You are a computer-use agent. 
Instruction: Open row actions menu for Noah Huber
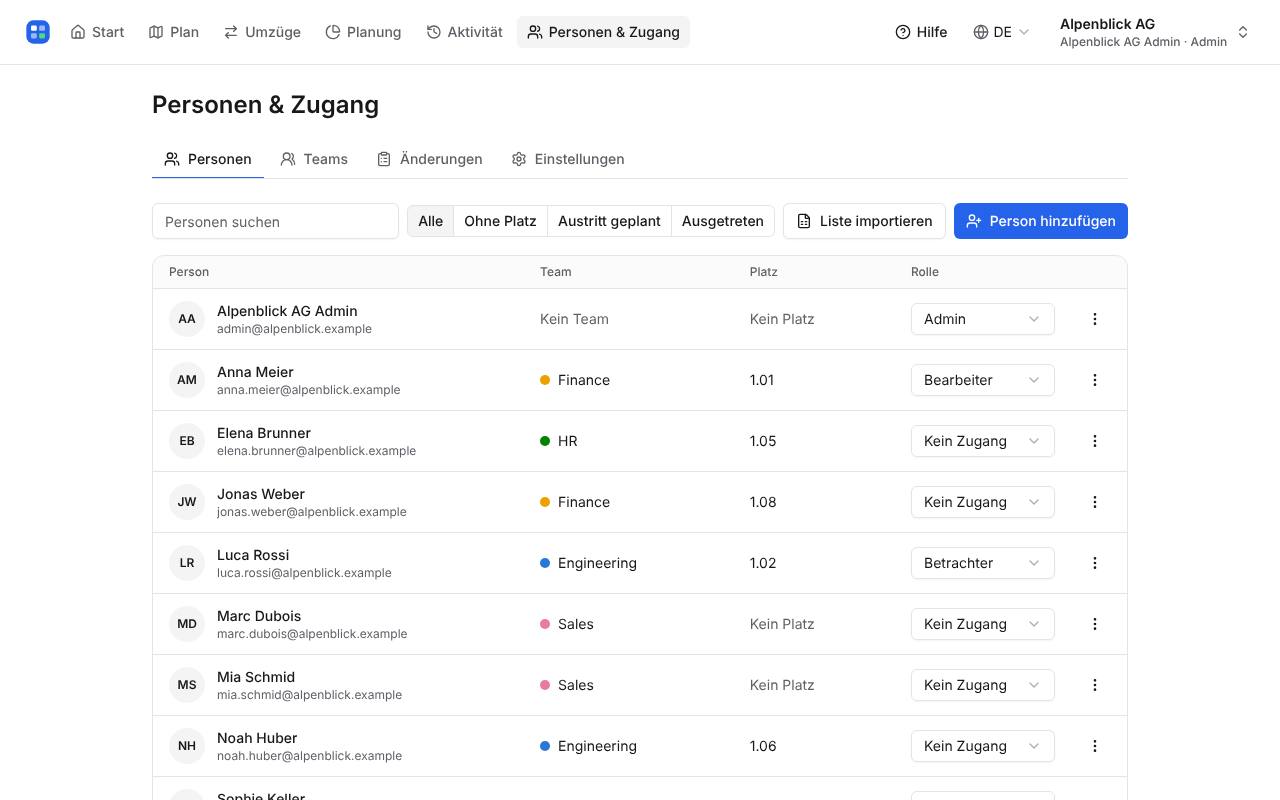[1095, 746]
